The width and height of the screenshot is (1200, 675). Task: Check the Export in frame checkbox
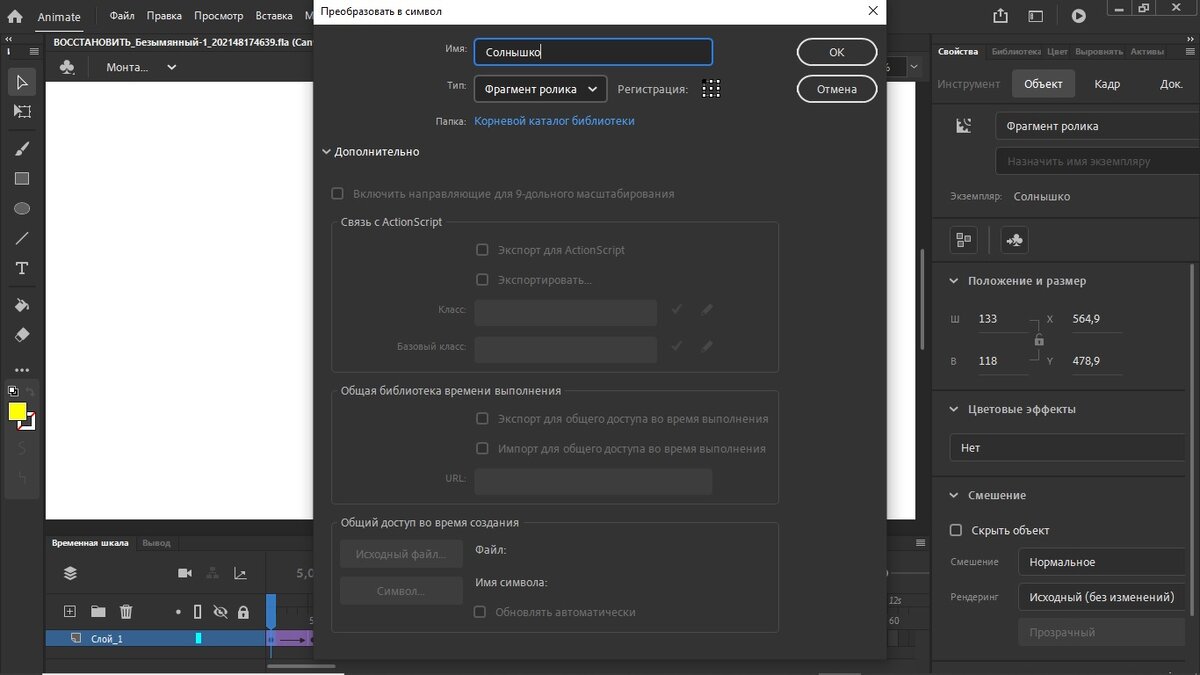(482, 280)
